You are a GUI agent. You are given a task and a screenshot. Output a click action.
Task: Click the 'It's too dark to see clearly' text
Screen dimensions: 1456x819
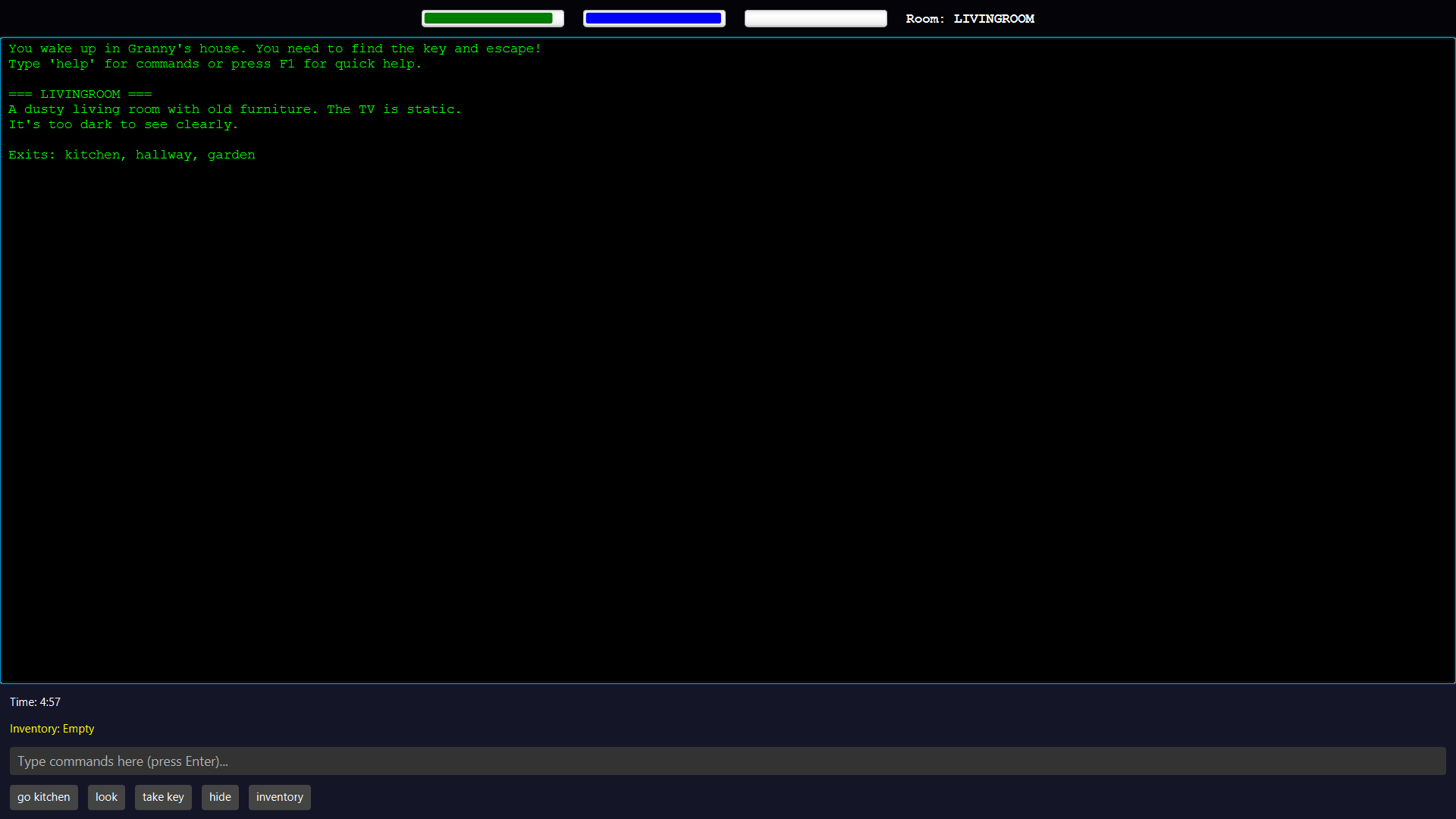point(123,124)
